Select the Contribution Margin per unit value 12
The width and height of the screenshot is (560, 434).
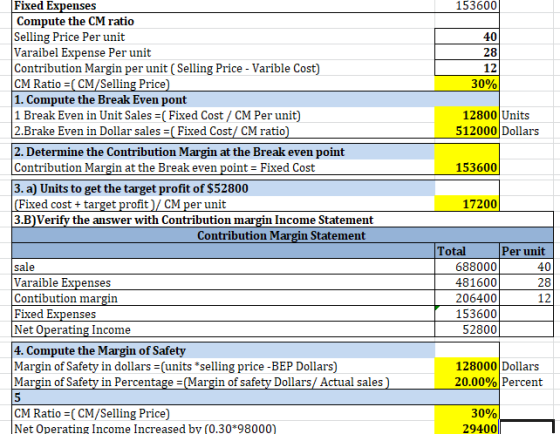467,68
